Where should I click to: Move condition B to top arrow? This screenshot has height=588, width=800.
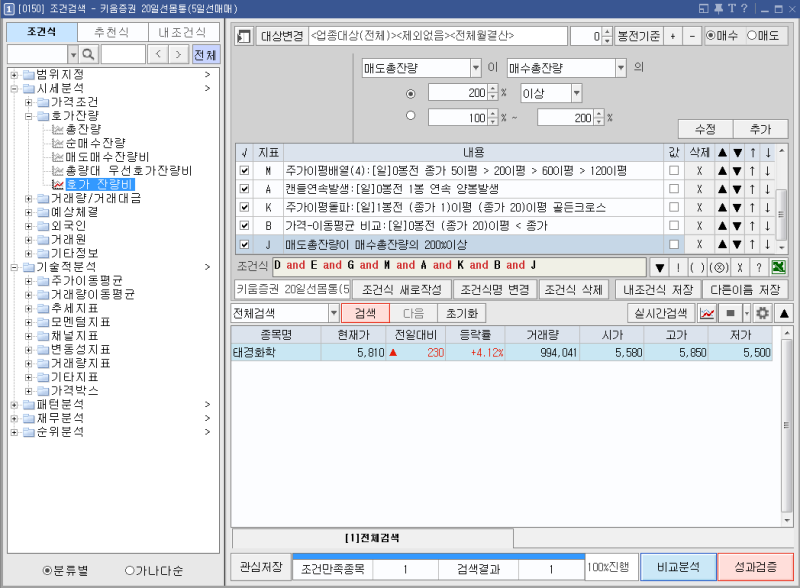tap(753, 226)
